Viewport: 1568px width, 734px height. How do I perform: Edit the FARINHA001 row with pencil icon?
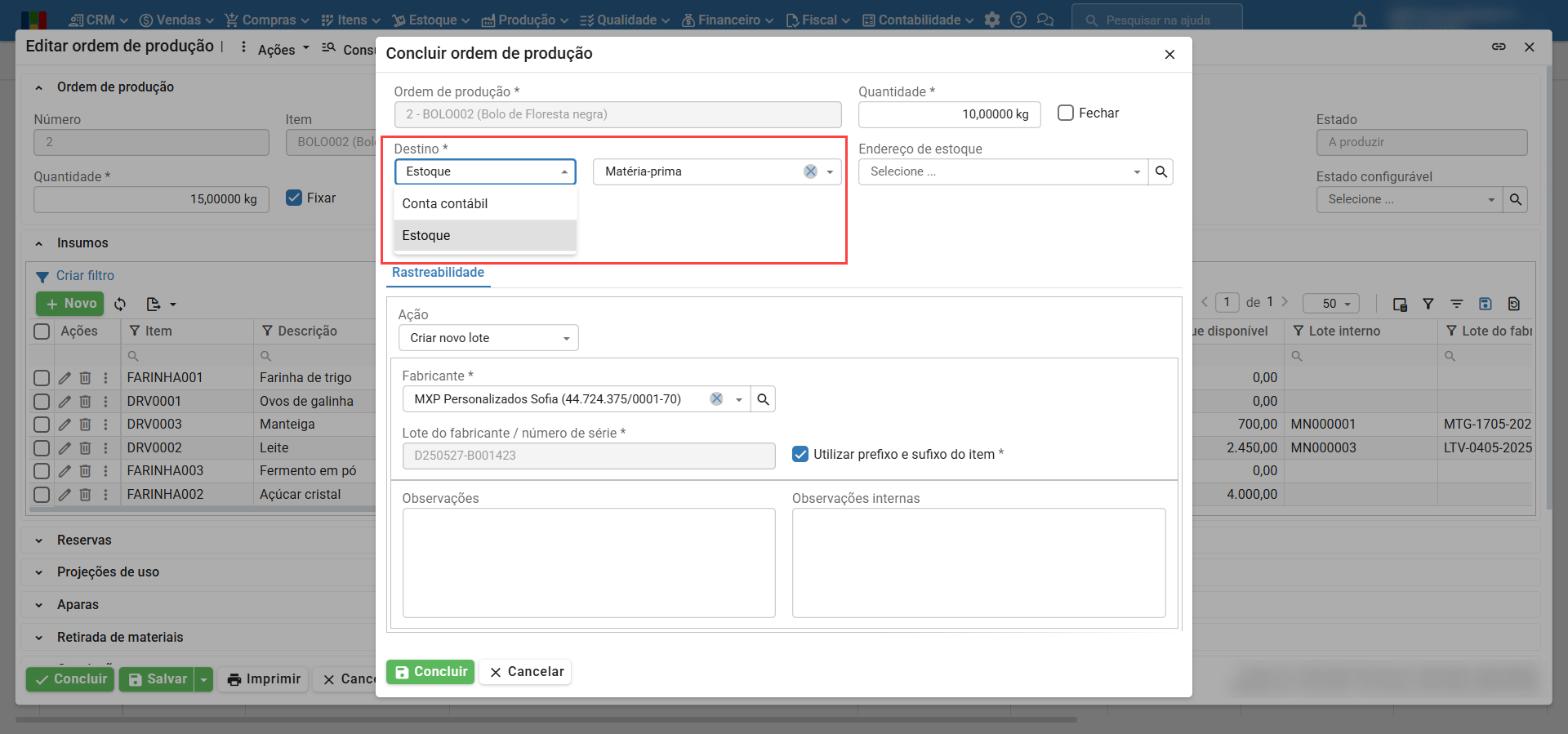tap(65, 378)
